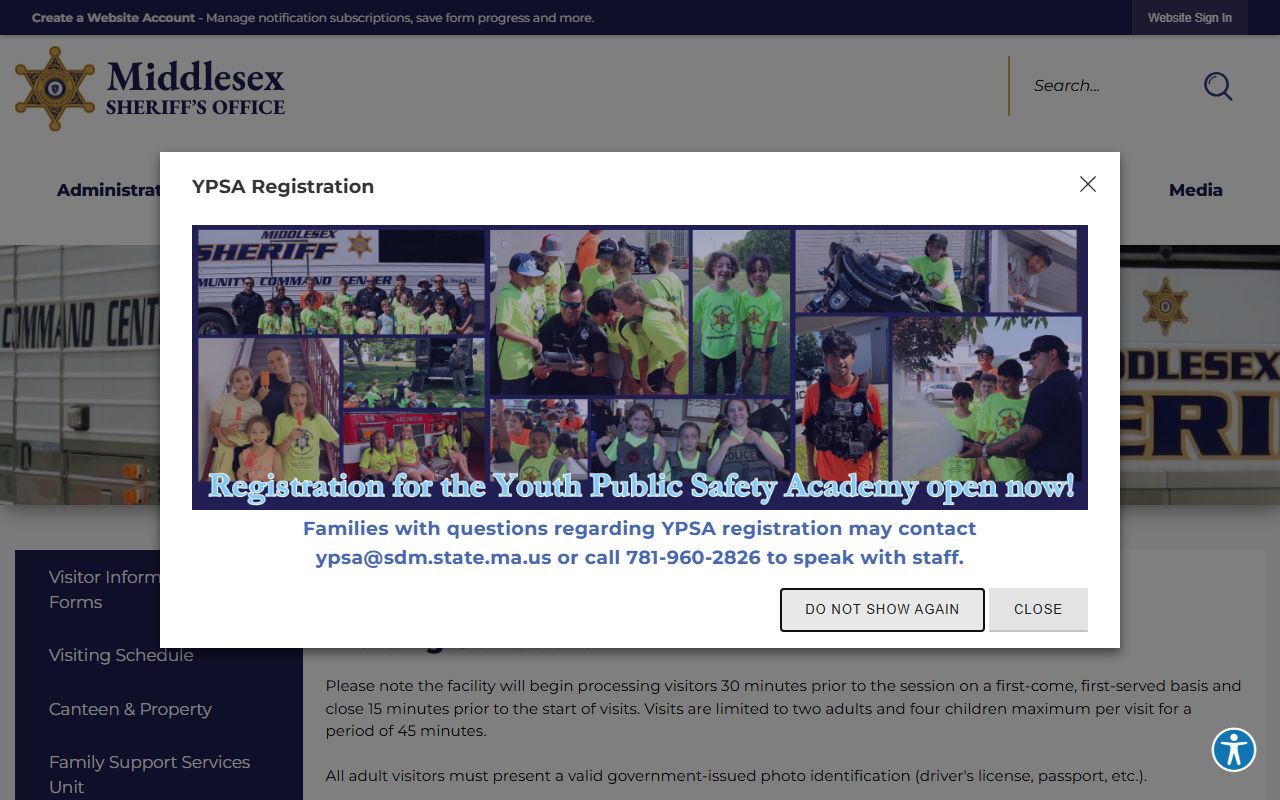Click the search magnifier icon
This screenshot has width=1280, height=800.
[x=1217, y=86]
